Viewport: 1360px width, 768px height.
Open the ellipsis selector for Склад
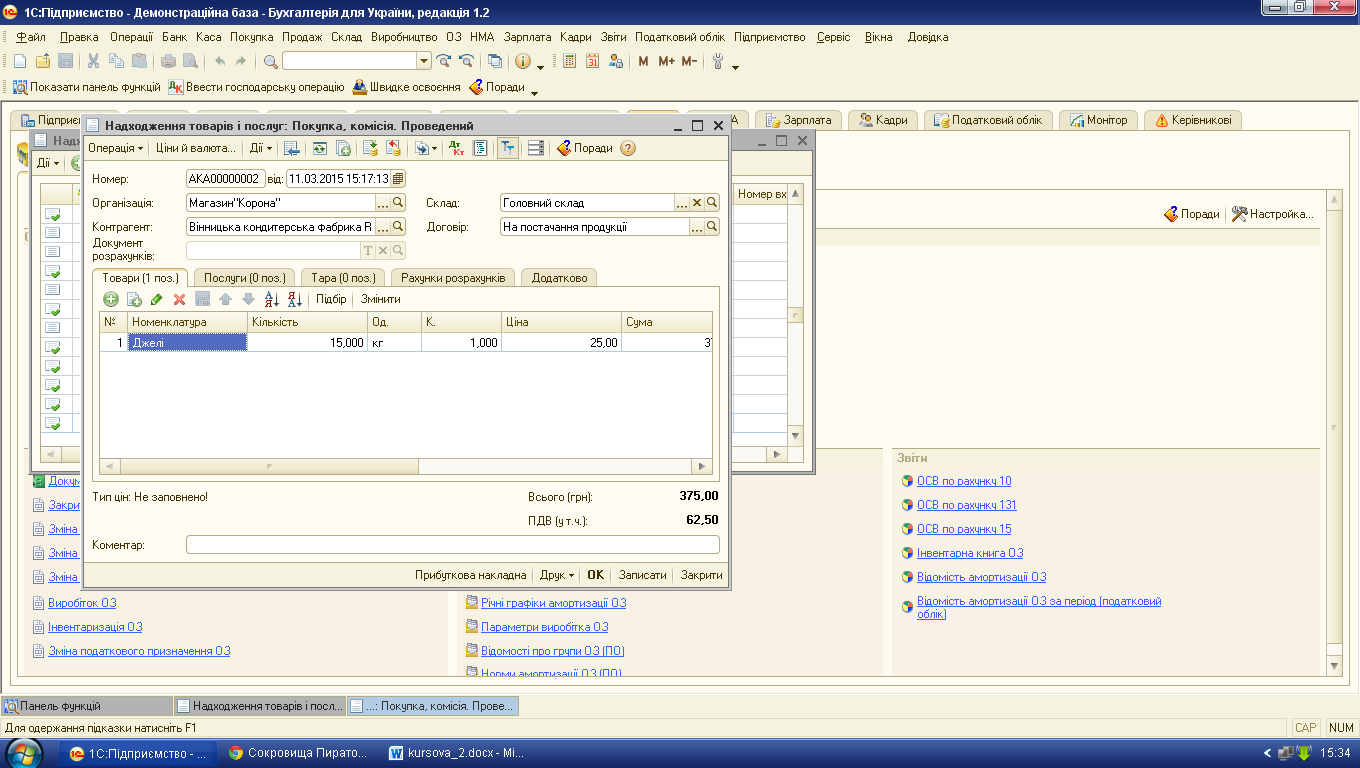[x=683, y=203]
